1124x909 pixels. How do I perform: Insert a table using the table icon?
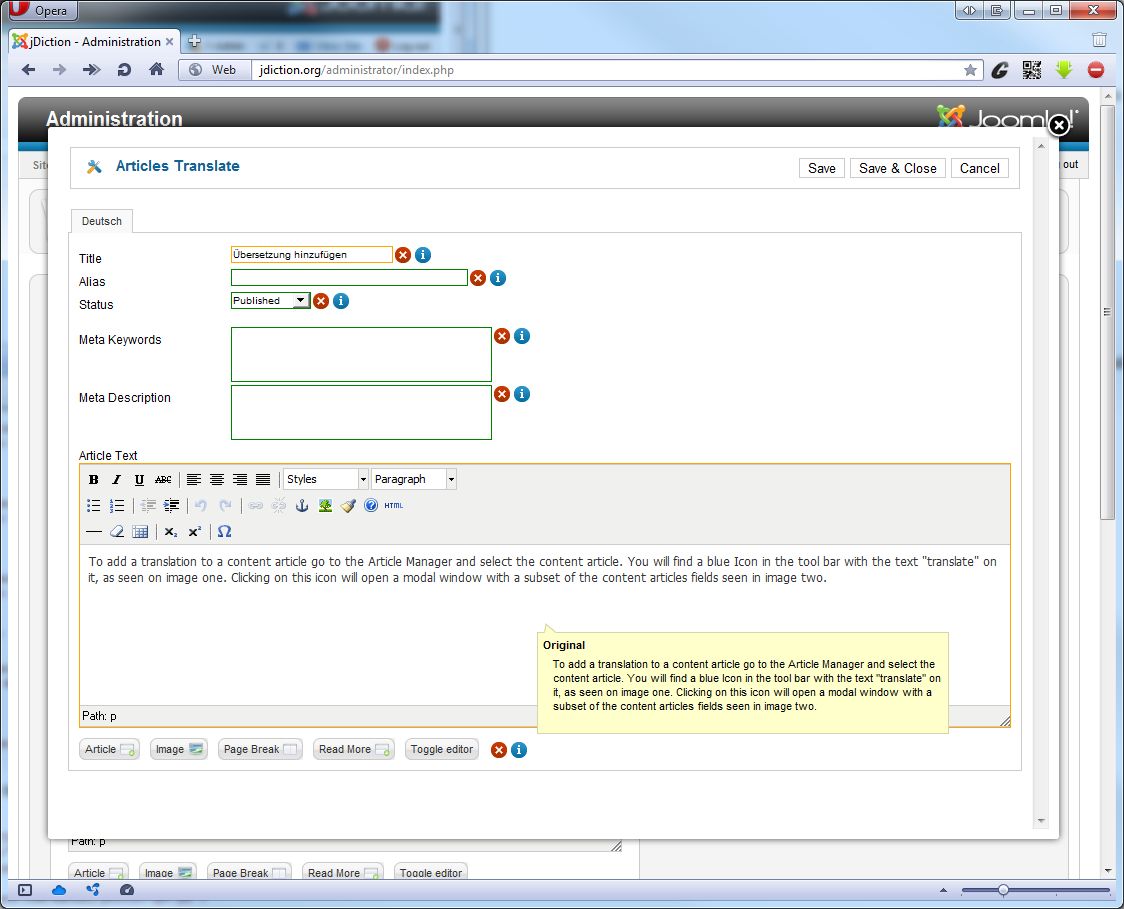pyautogui.click(x=140, y=532)
